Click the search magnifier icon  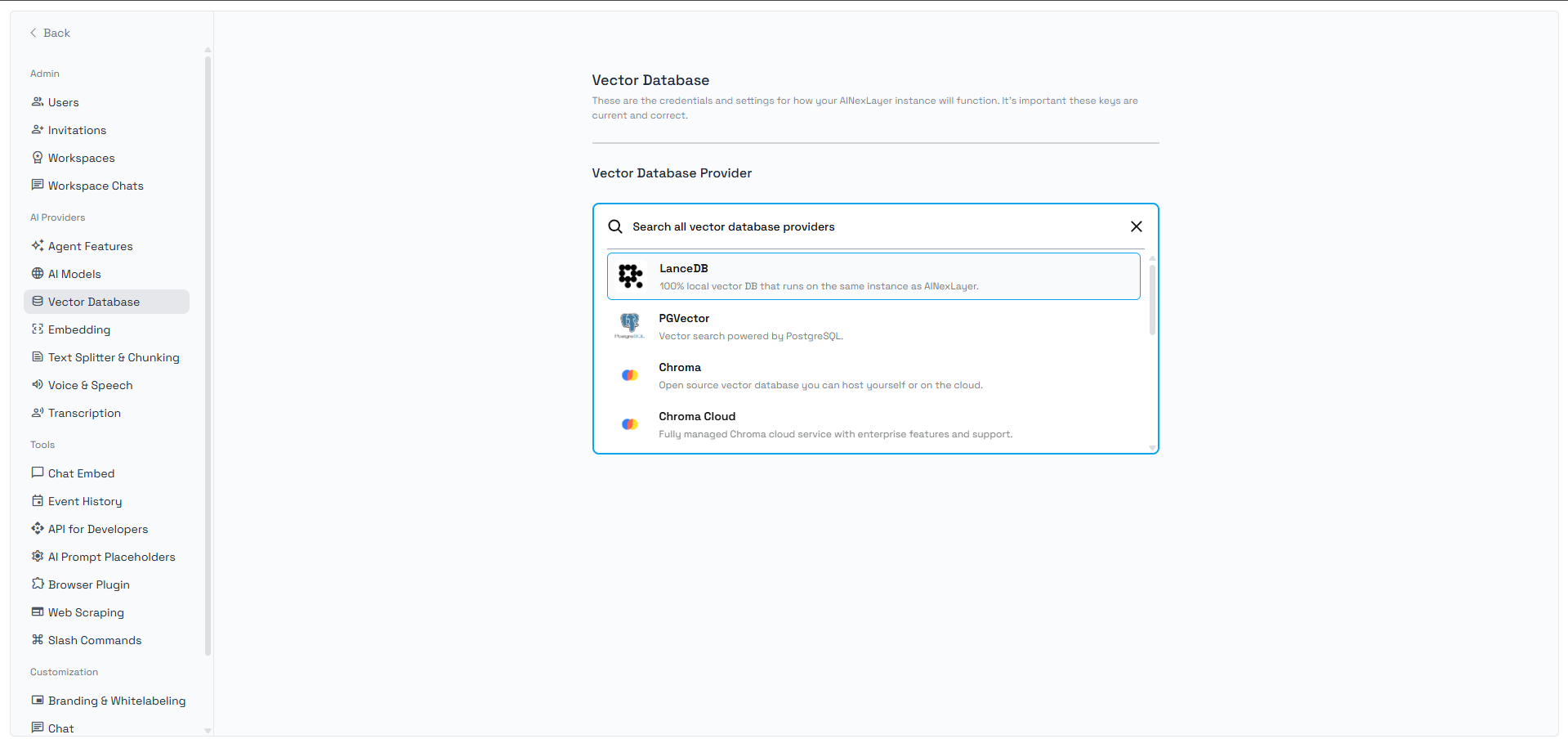coord(615,226)
